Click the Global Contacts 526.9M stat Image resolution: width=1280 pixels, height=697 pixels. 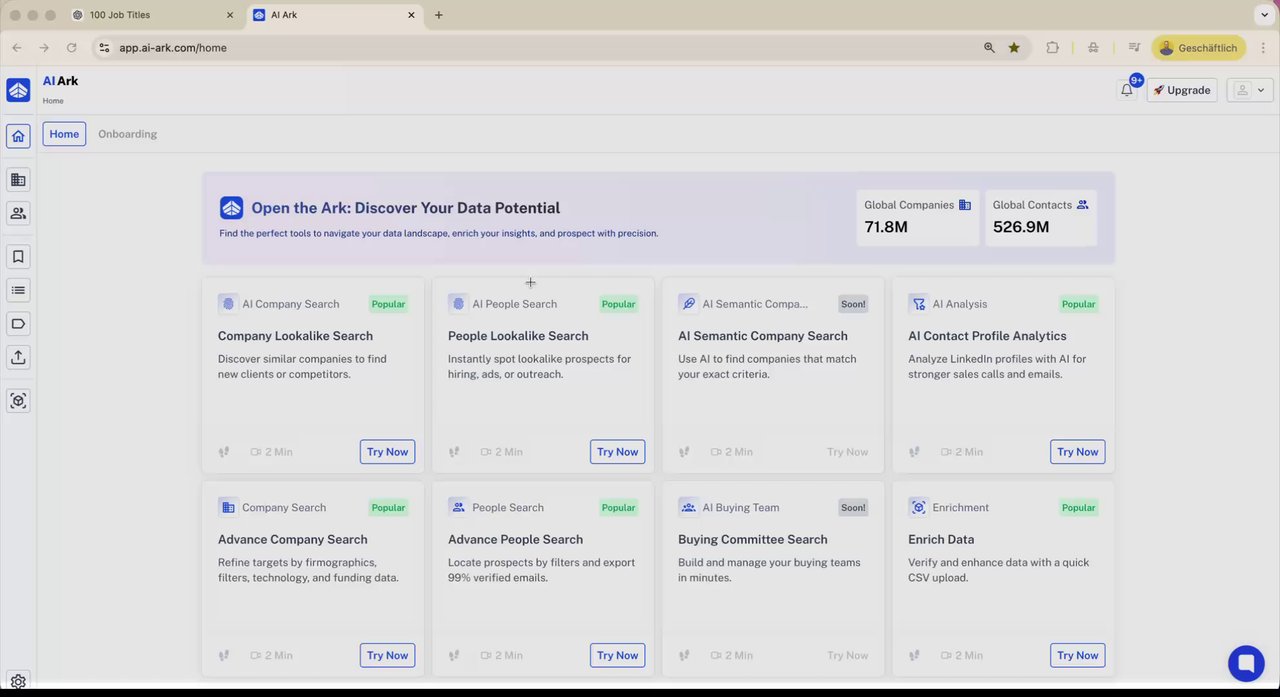[x=1041, y=217]
